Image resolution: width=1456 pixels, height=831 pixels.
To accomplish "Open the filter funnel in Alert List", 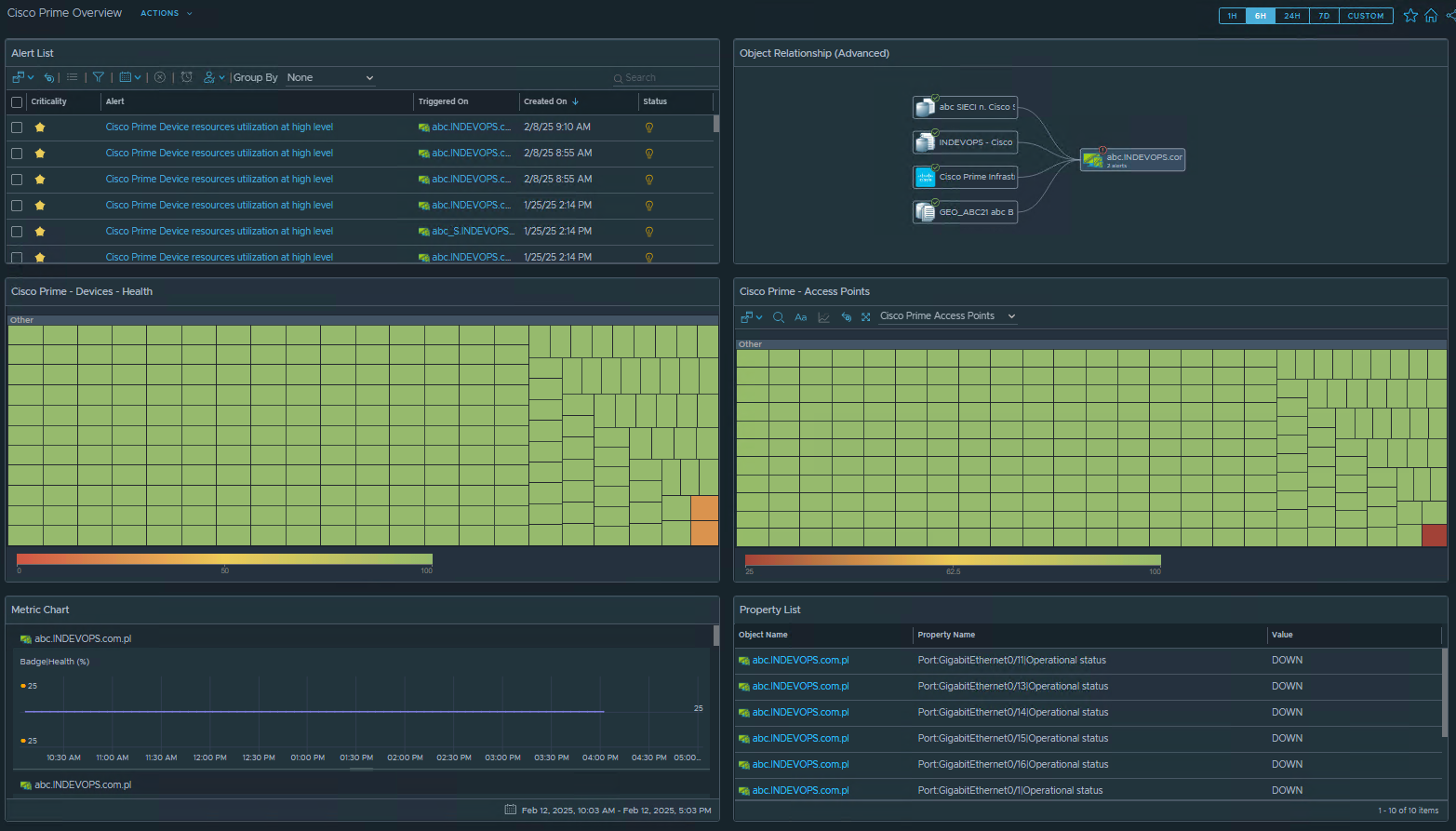I will tap(98, 77).
